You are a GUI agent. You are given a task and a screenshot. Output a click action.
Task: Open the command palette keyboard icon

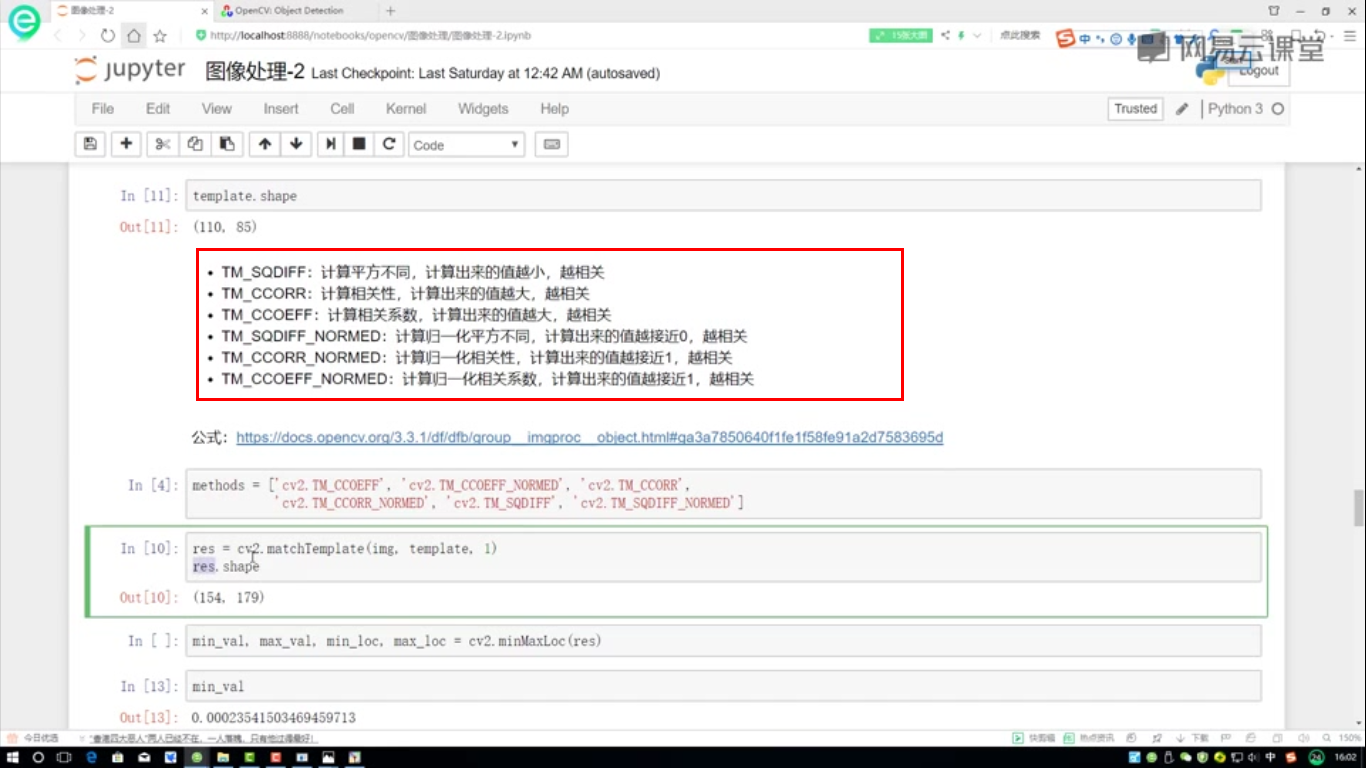pos(551,144)
